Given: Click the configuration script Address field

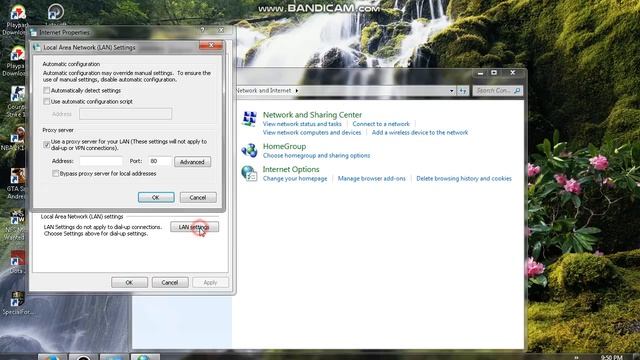Looking at the screenshot, I should click(126, 114).
